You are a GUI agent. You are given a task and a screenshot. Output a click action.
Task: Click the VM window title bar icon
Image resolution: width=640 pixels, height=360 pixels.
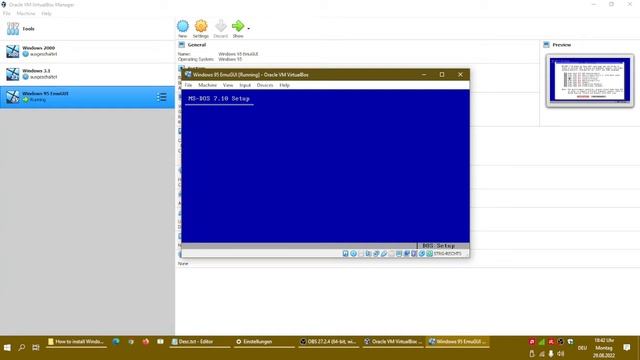click(x=188, y=74)
